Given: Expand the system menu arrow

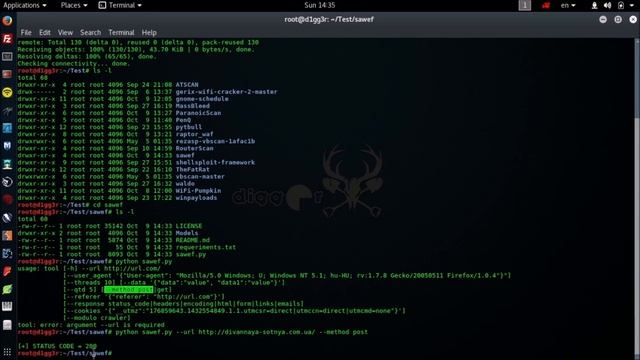Looking at the screenshot, I should (631, 5).
